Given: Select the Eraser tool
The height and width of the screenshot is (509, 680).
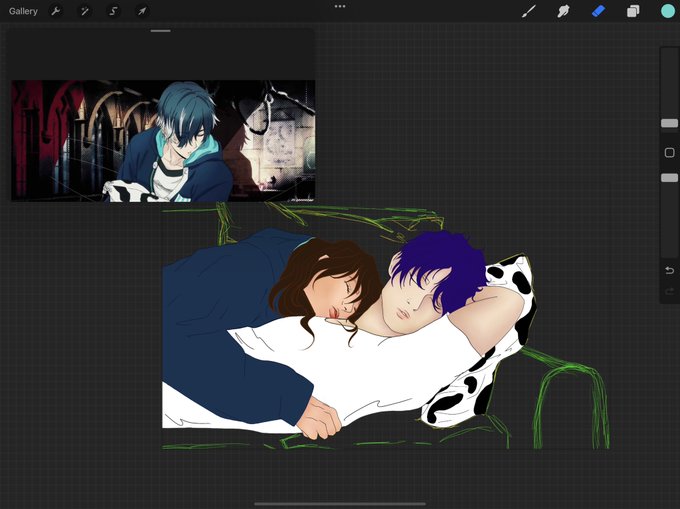Looking at the screenshot, I should point(598,11).
